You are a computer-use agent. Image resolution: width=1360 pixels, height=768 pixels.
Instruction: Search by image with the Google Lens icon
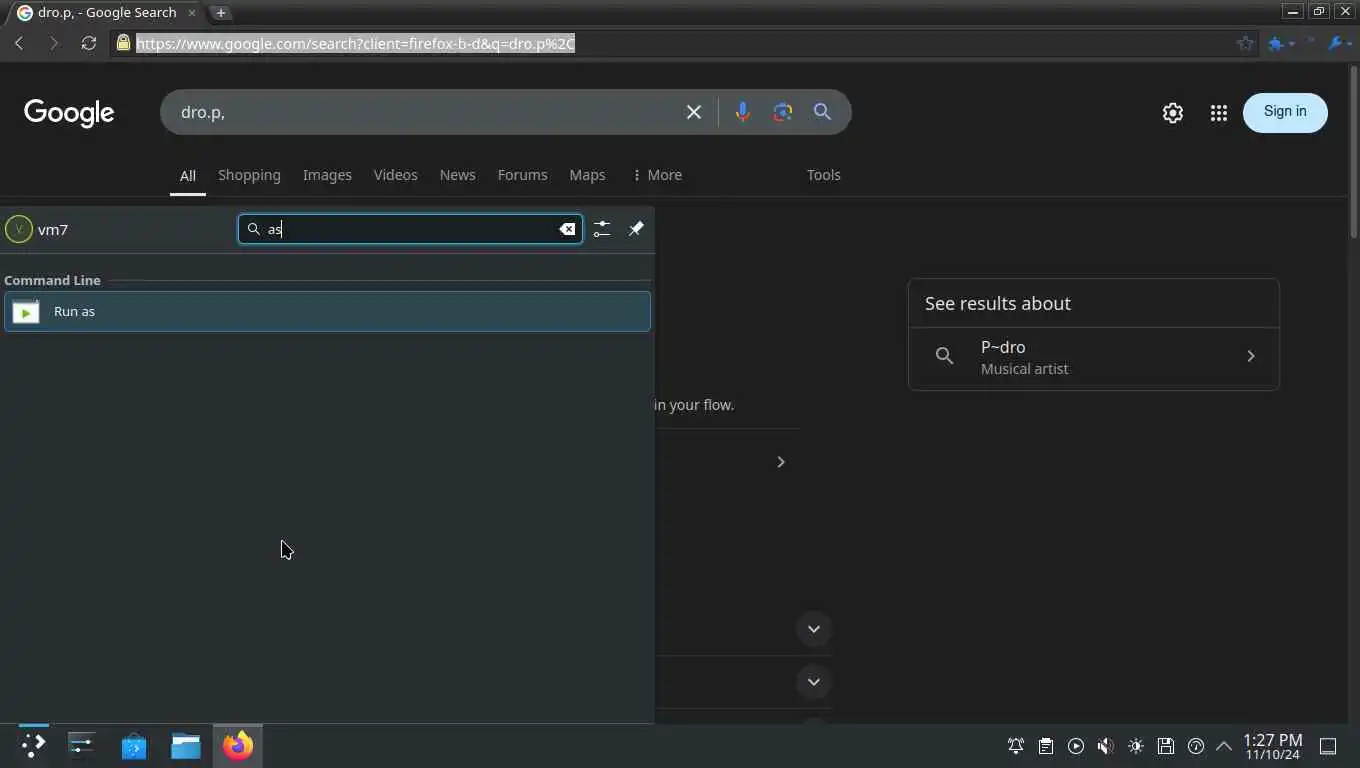click(x=783, y=112)
